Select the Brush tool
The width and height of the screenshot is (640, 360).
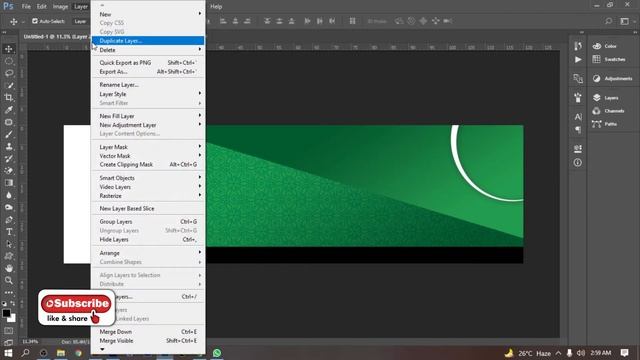point(9,134)
